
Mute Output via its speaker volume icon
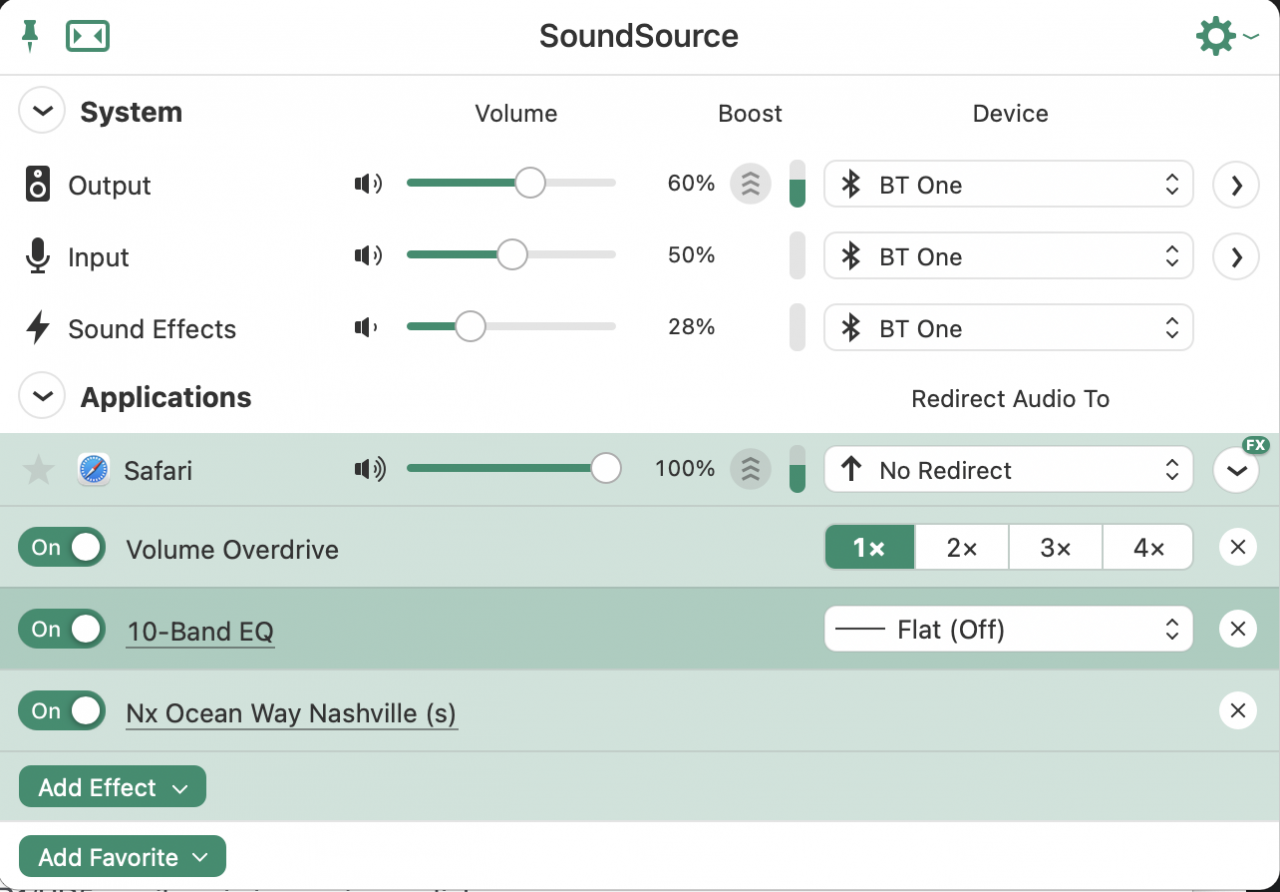(x=368, y=184)
